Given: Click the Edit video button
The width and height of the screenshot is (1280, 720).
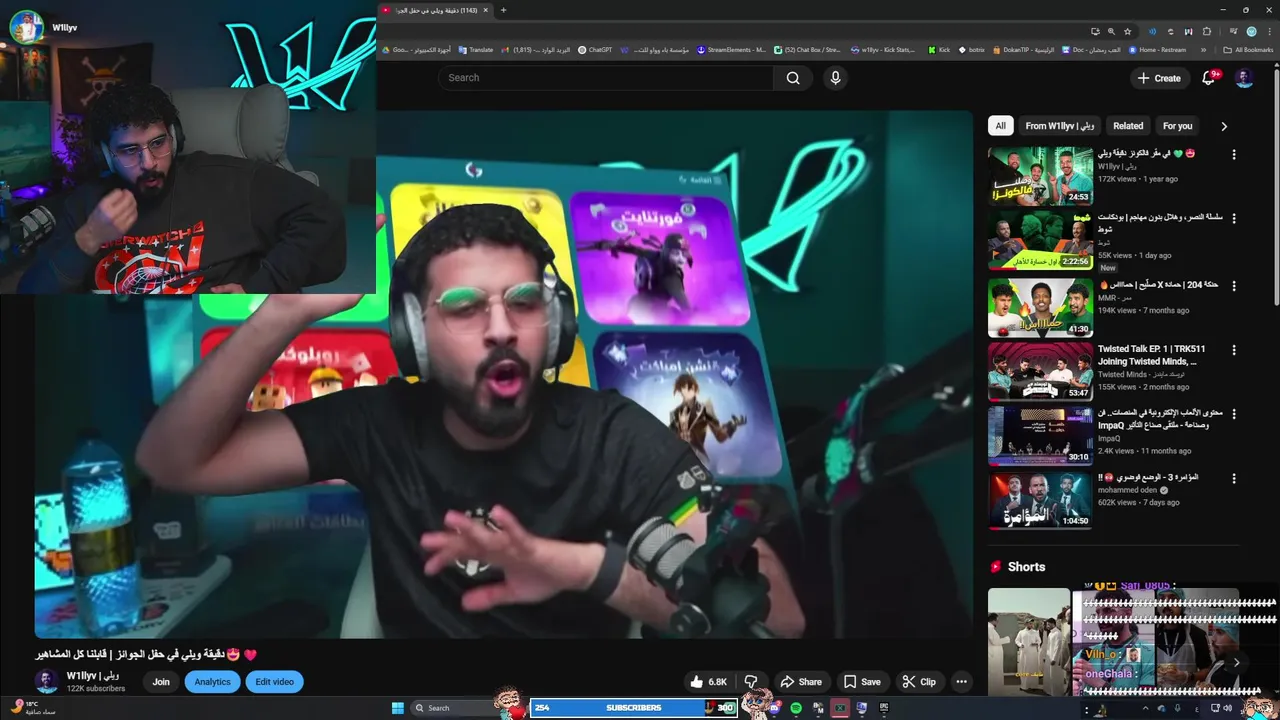Looking at the screenshot, I should pyautogui.click(x=274, y=682).
